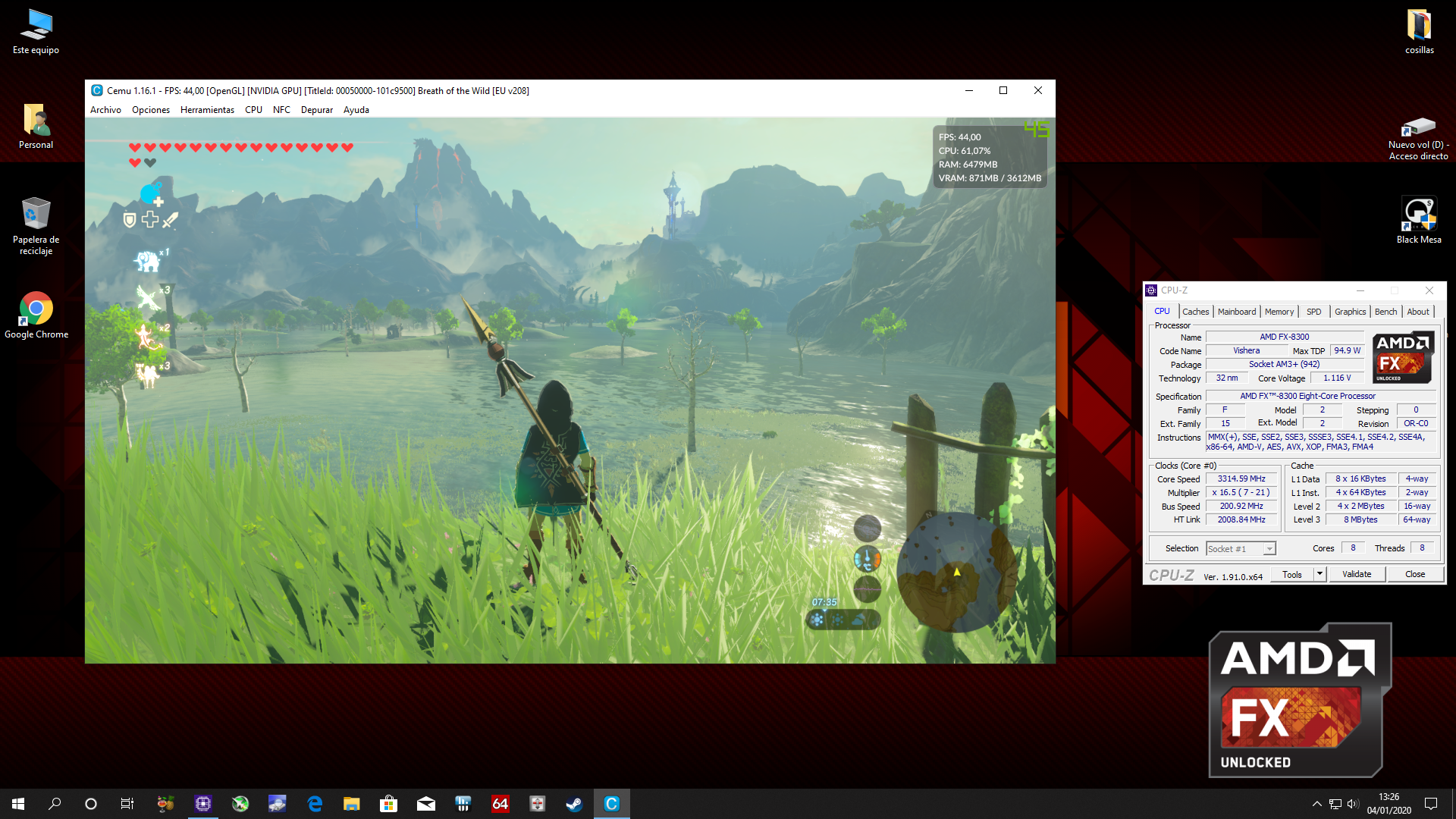This screenshot has height=819, width=1456.
Task: Open File Explorer from the taskbar
Action: [x=351, y=804]
